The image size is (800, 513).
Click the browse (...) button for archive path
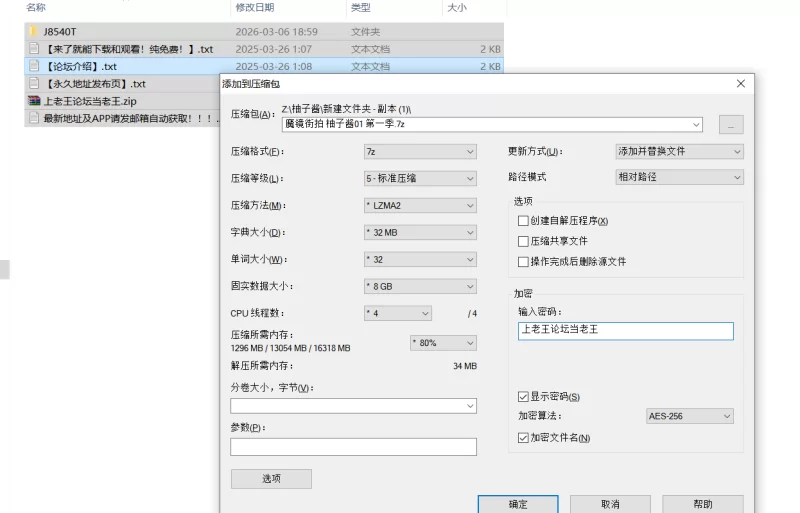tap(731, 125)
